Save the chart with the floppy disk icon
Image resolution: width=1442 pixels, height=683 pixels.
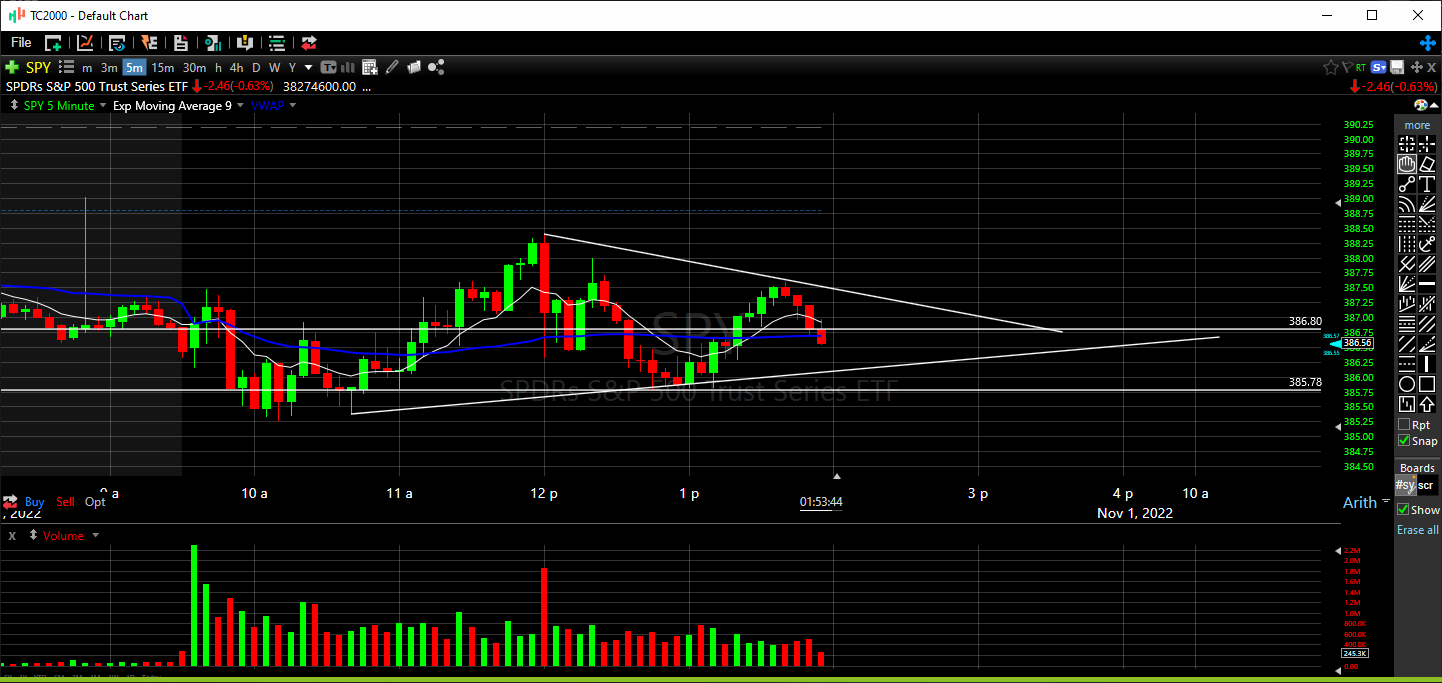click(1397, 67)
